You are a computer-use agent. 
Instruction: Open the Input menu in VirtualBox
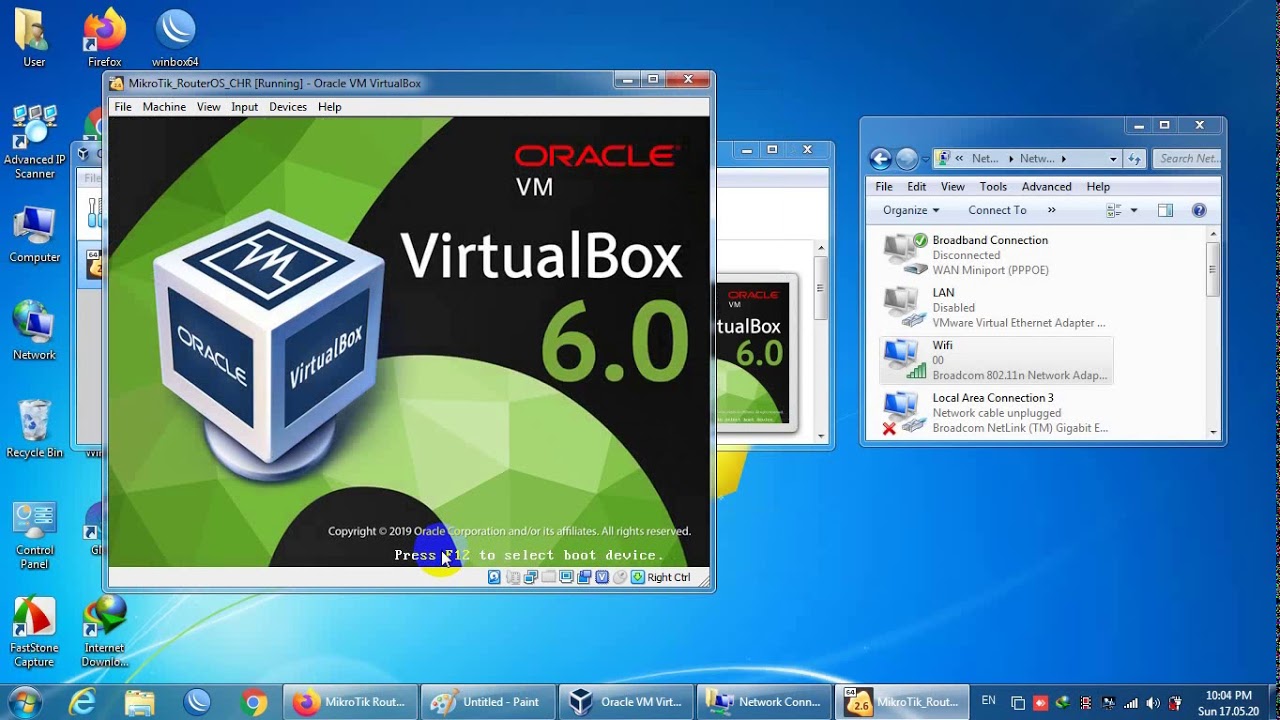[x=244, y=107]
